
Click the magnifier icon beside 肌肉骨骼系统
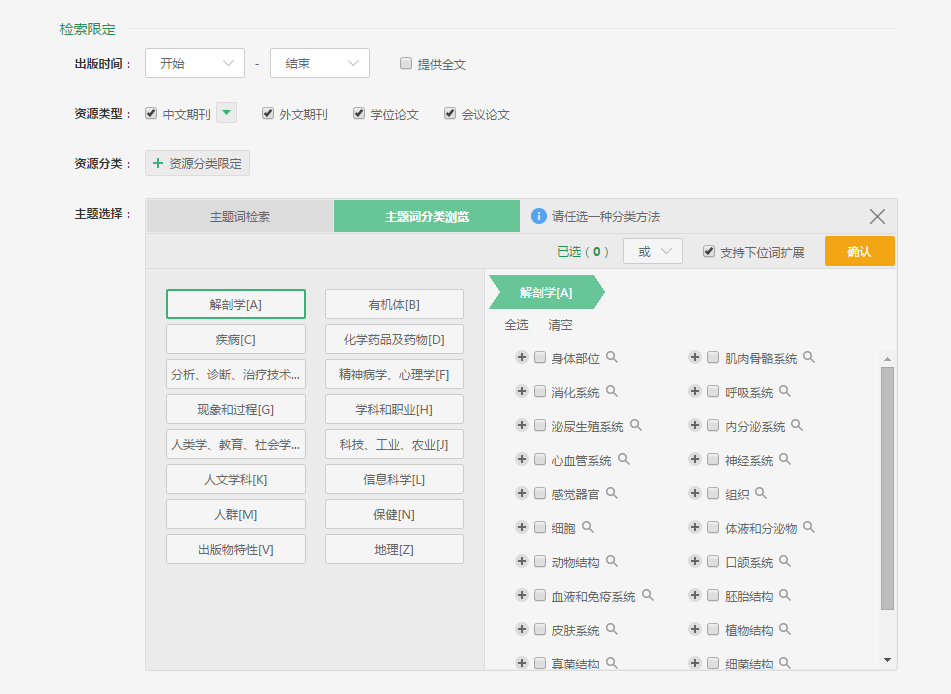click(x=809, y=357)
